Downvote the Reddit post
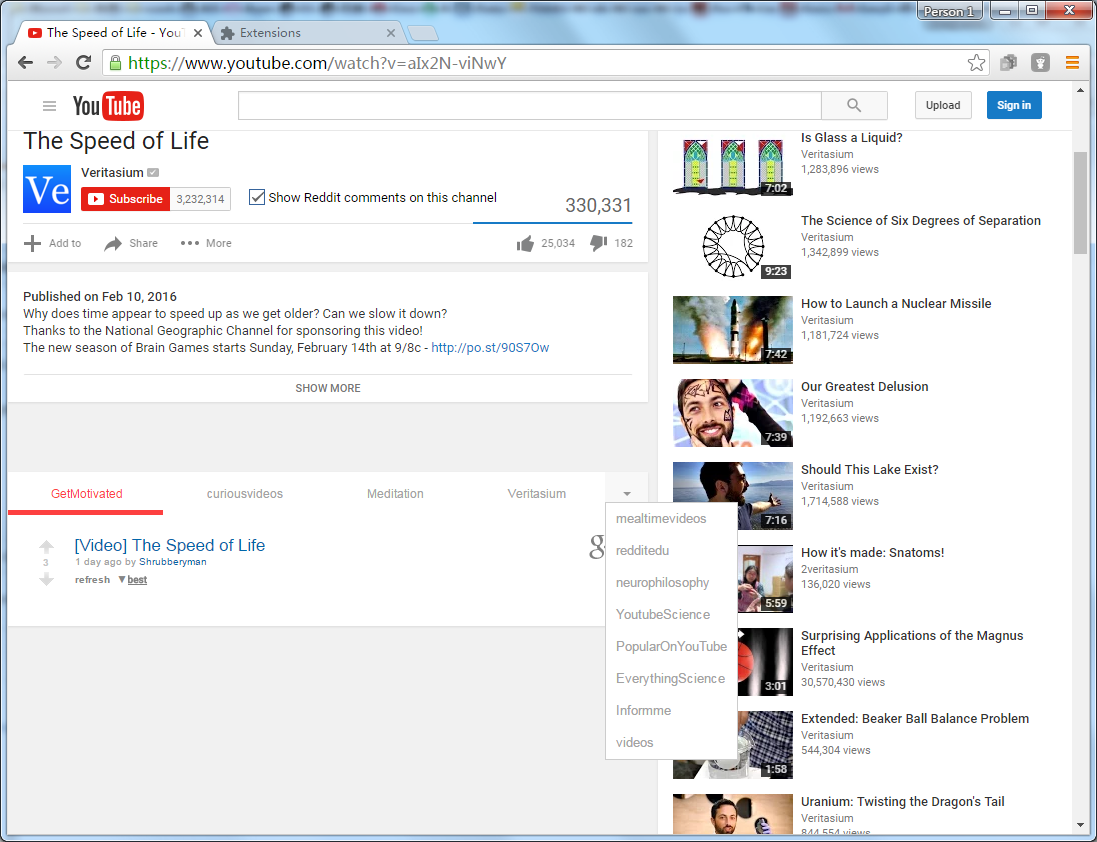Viewport: 1097px width, 842px height. [46, 579]
